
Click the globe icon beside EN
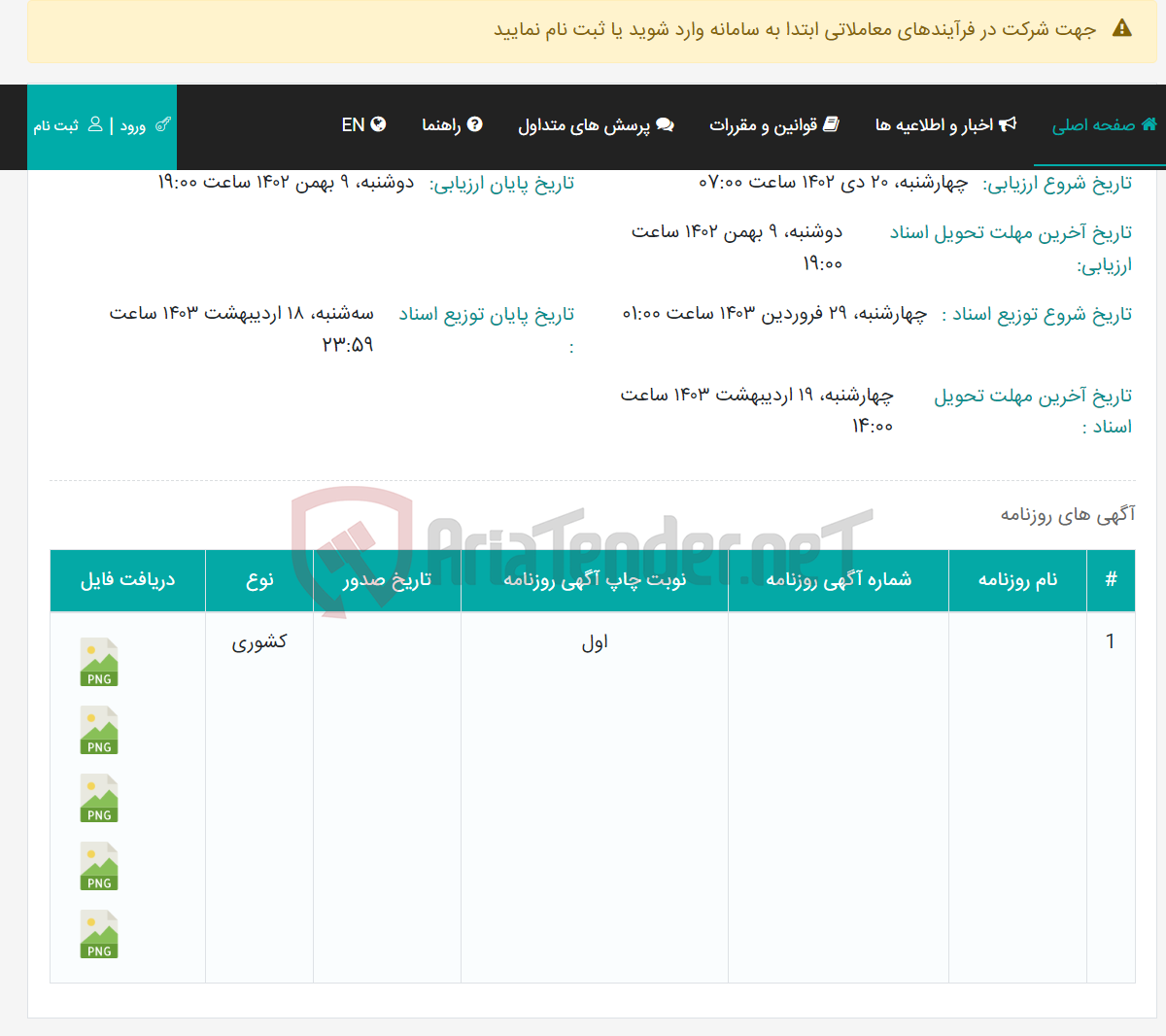point(378,124)
